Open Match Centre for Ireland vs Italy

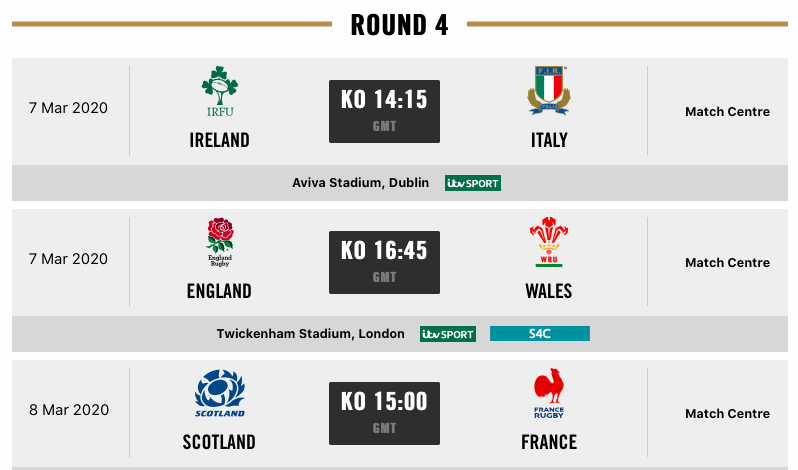(x=727, y=111)
